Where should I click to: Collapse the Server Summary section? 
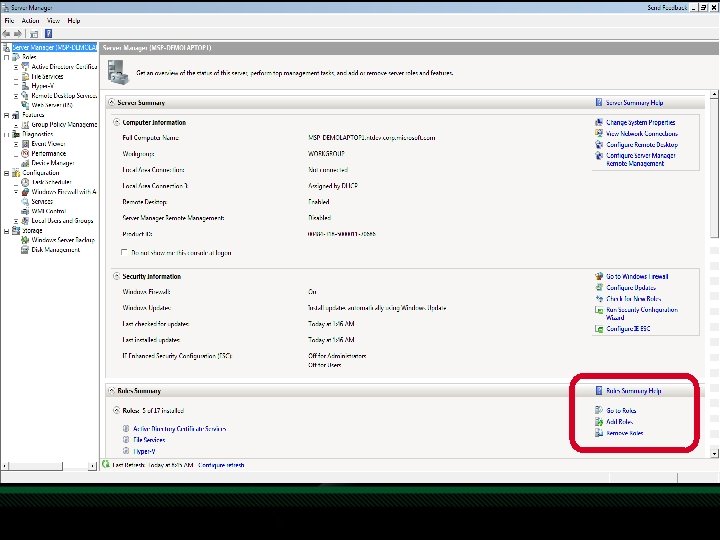coord(112,102)
